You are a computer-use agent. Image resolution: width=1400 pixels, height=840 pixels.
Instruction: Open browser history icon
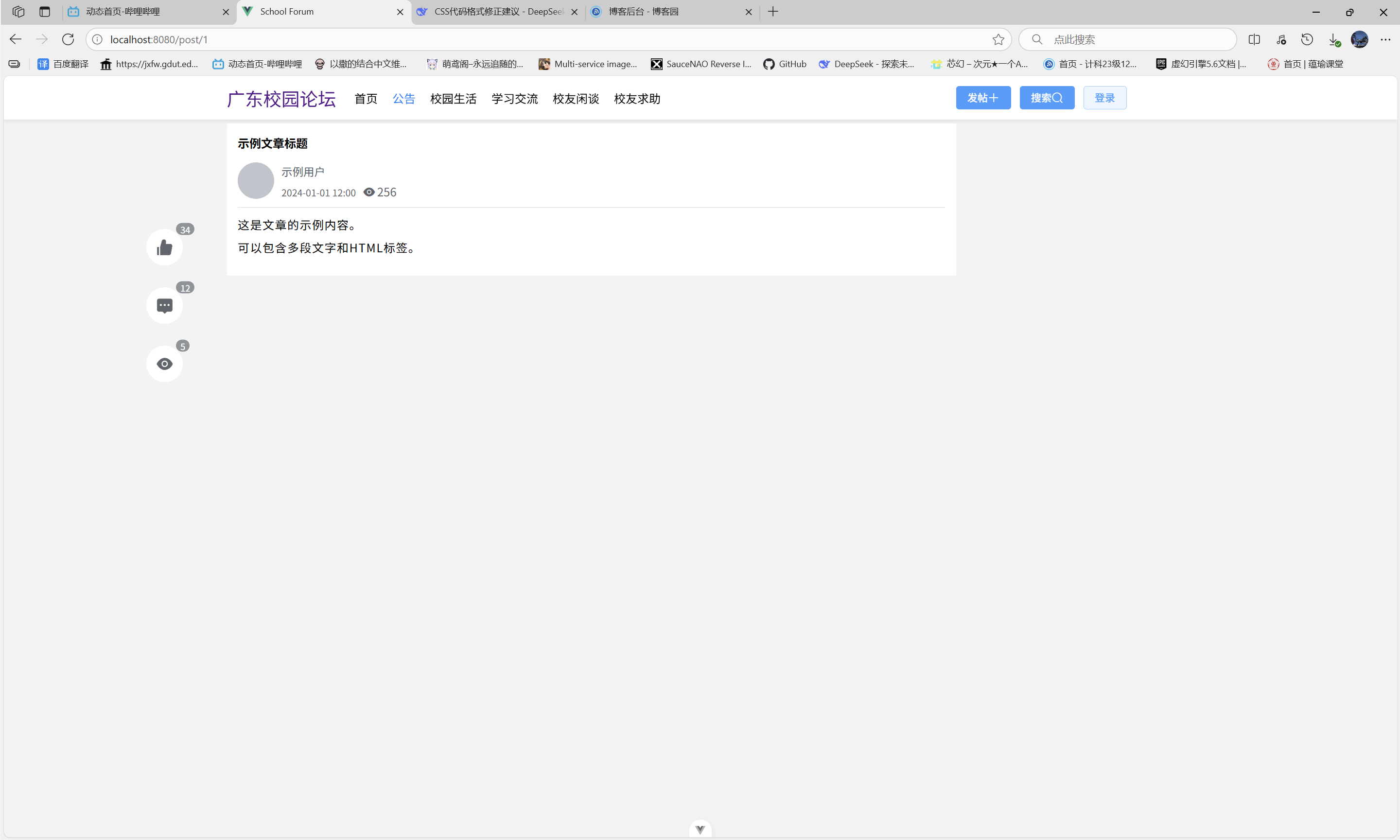[1307, 40]
